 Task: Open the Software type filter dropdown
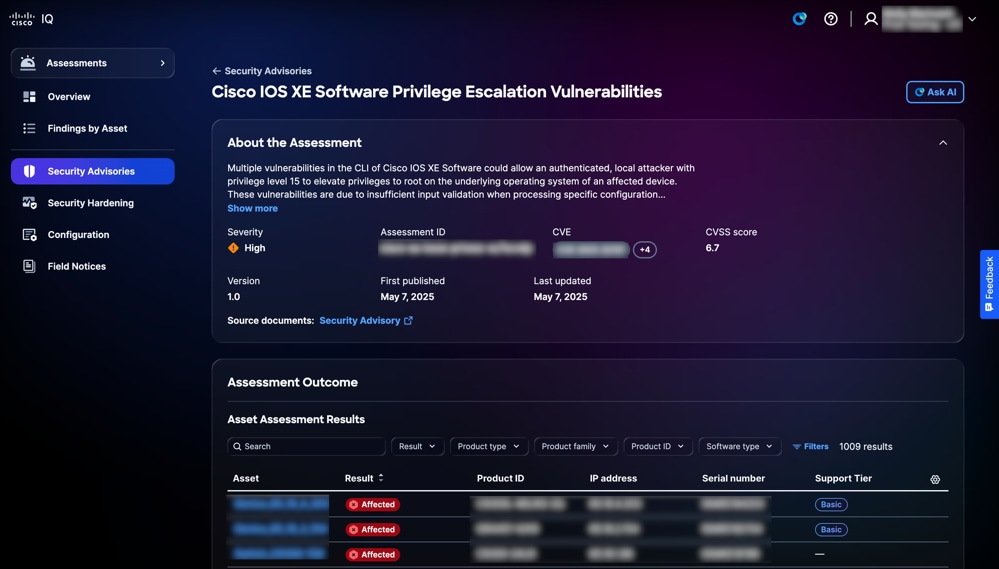pyautogui.click(x=739, y=447)
